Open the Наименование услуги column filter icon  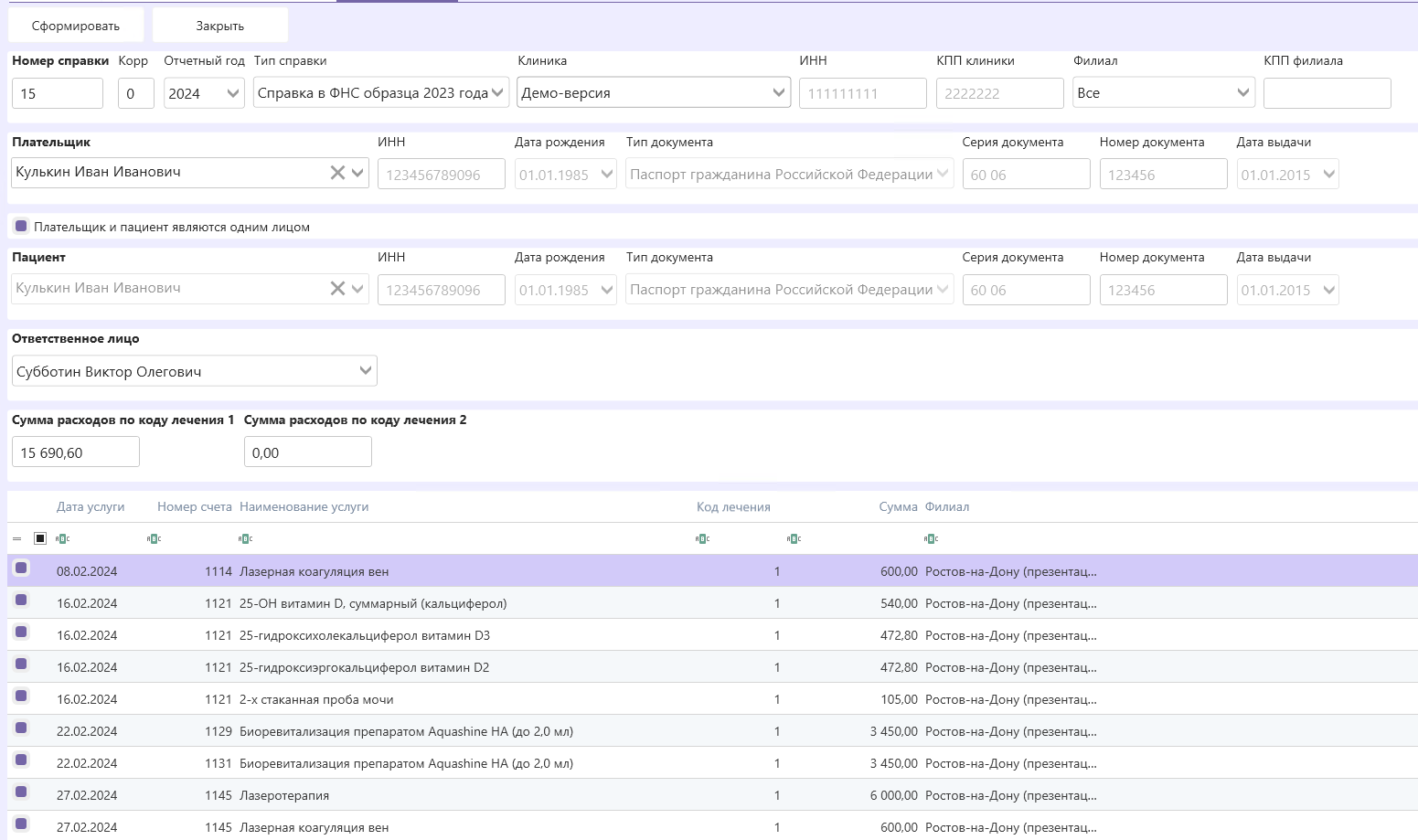246,538
